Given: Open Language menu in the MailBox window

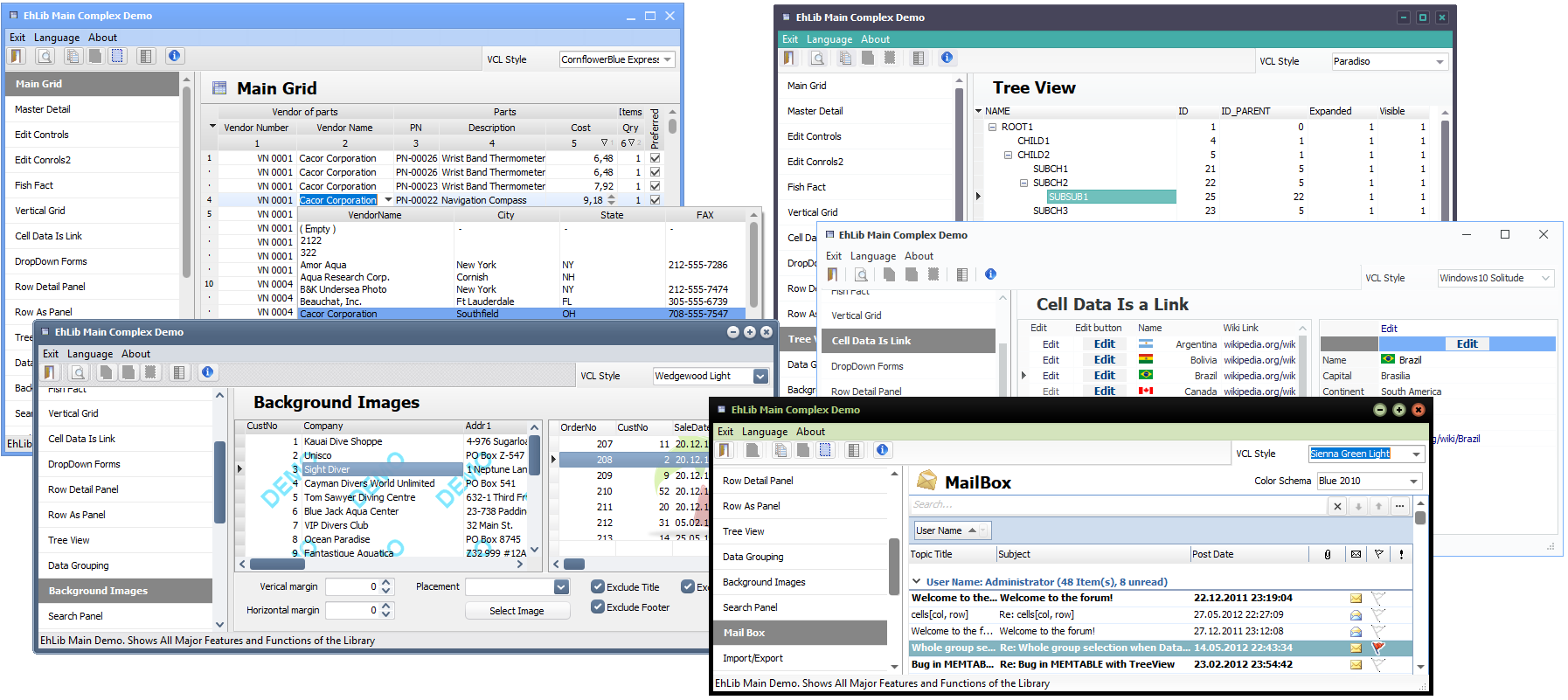Looking at the screenshot, I should click(765, 432).
